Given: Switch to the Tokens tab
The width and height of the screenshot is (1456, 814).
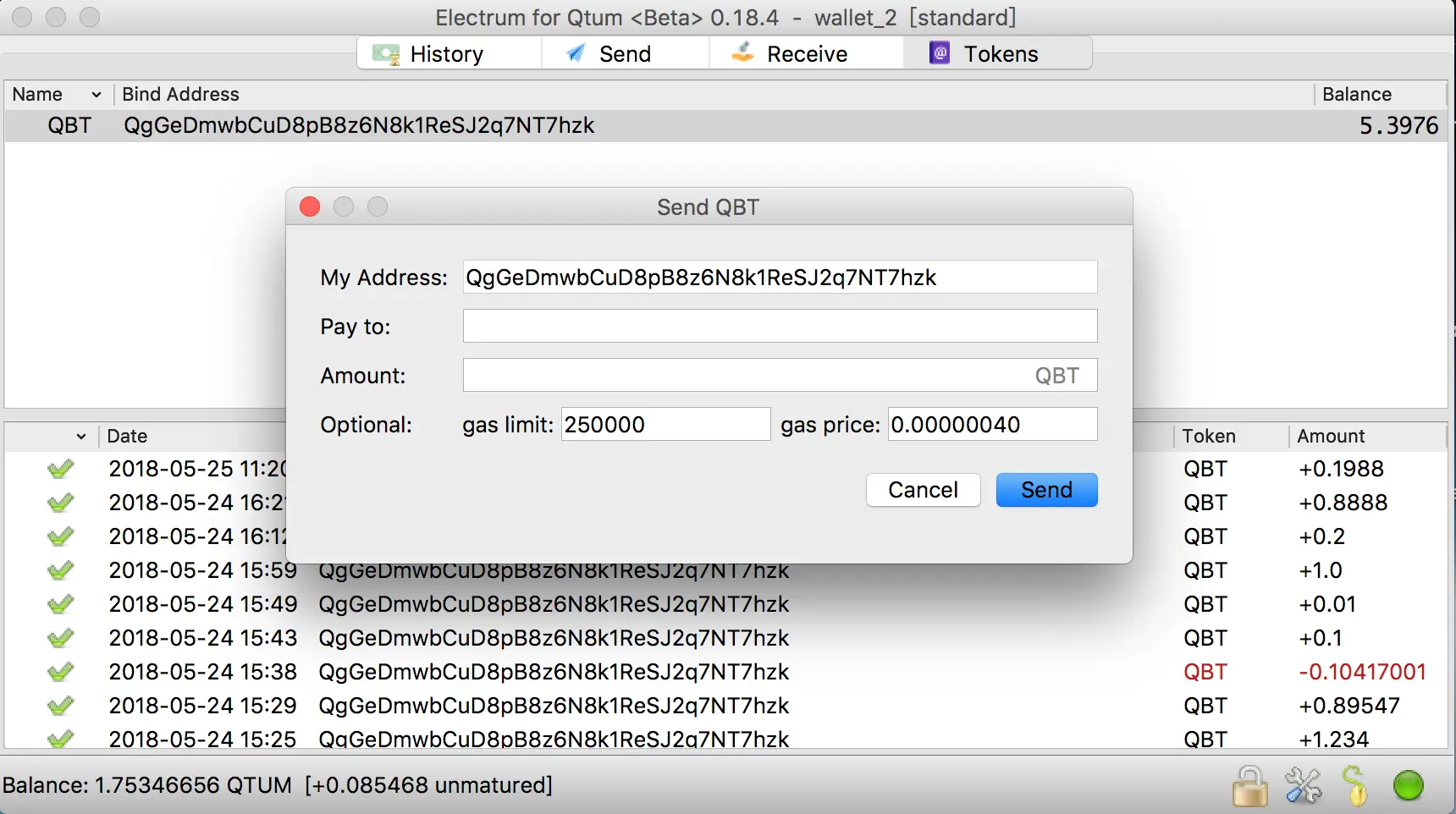Looking at the screenshot, I should (x=997, y=53).
